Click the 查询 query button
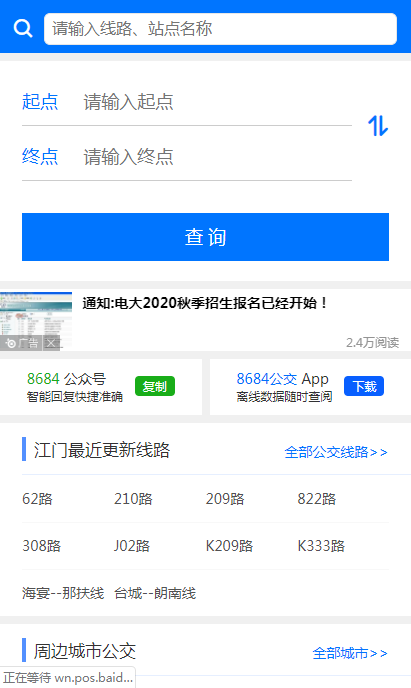Image resolution: width=411 pixels, height=688 pixels. tap(205, 237)
